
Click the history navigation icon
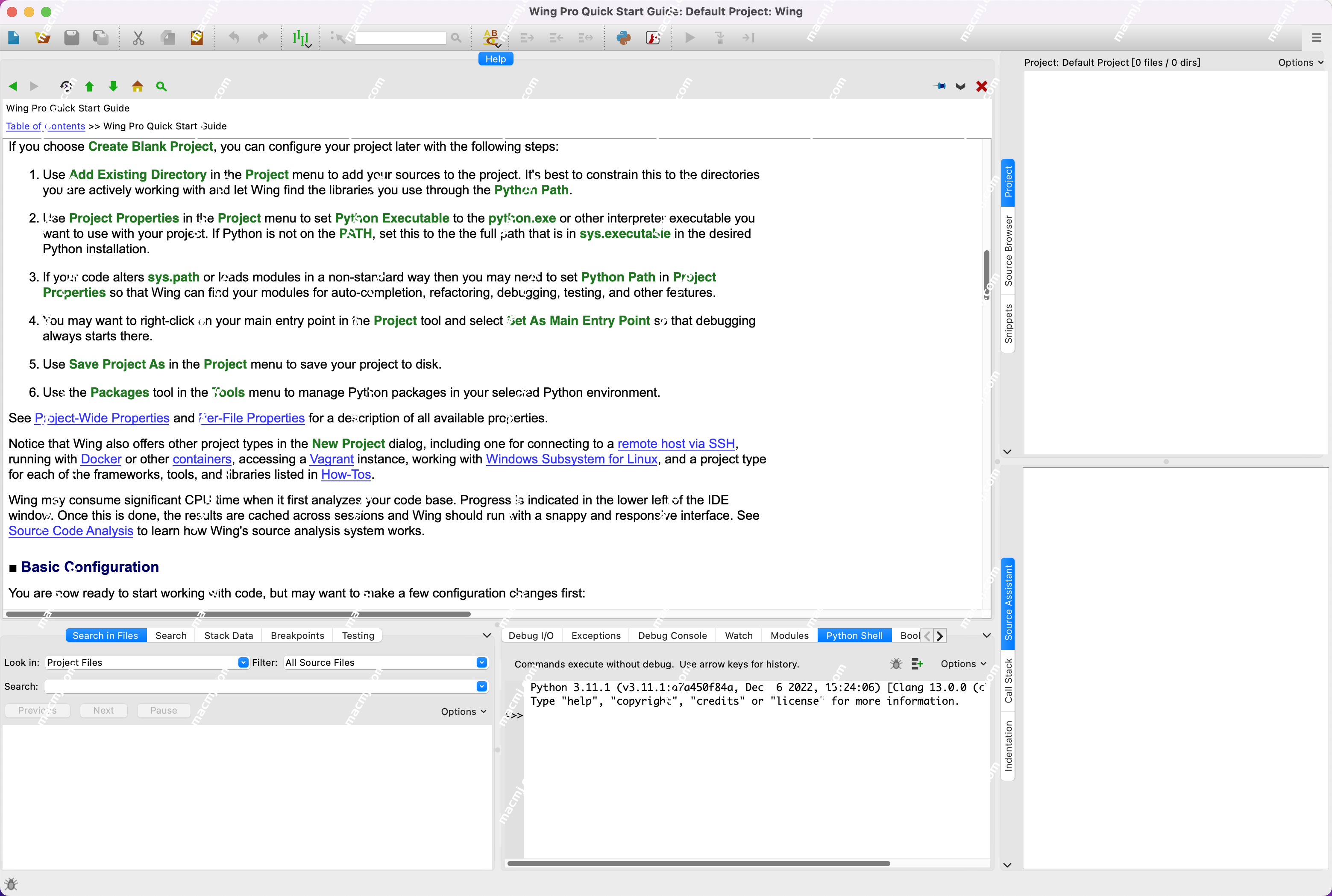[x=66, y=86]
